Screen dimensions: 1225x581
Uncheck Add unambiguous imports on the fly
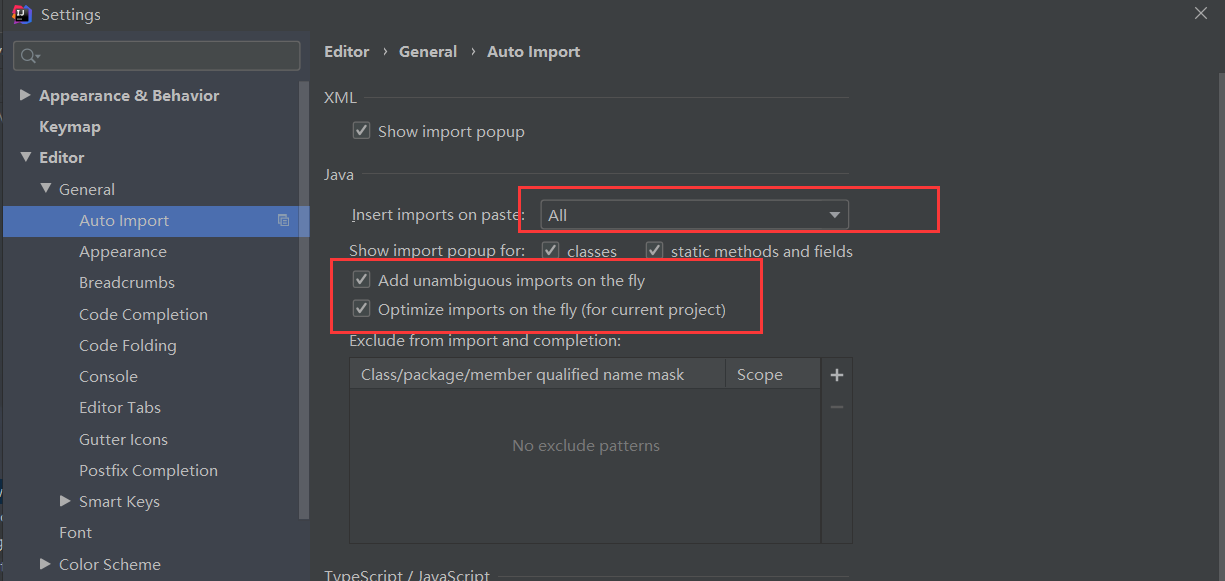coord(362,281)
